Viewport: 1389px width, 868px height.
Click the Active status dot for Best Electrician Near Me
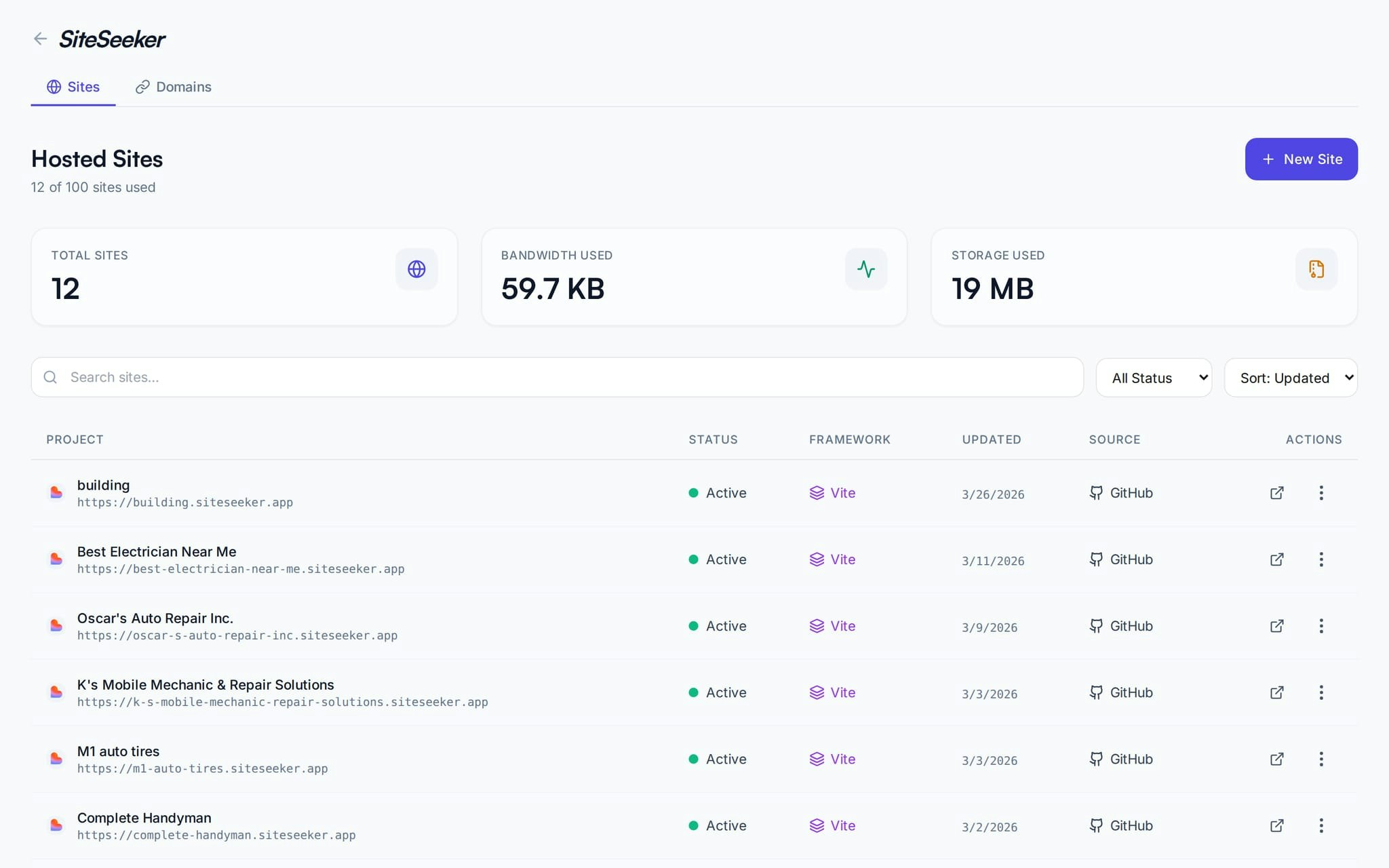694,559
